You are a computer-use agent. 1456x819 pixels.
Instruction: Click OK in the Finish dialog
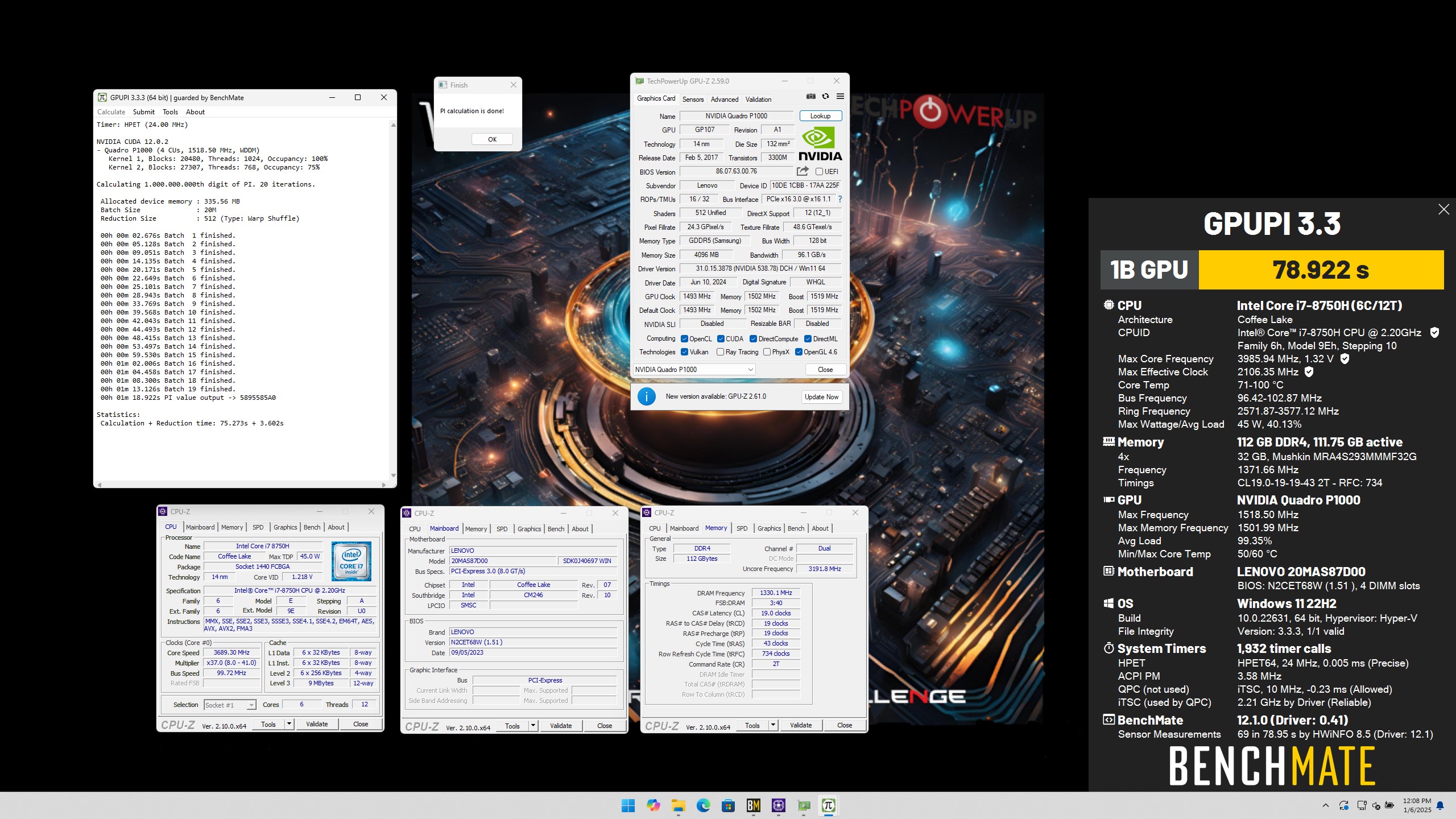(492, 139)
